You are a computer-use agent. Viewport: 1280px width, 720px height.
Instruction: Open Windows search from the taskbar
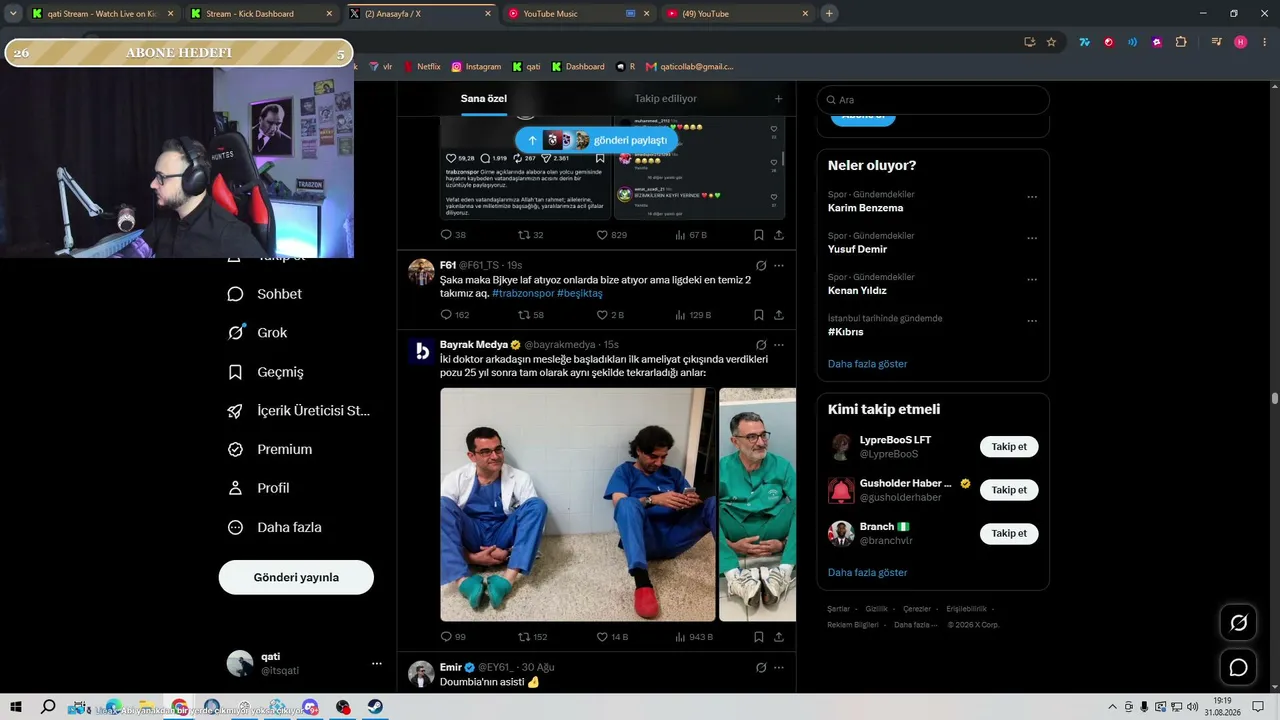pos(48,707)
